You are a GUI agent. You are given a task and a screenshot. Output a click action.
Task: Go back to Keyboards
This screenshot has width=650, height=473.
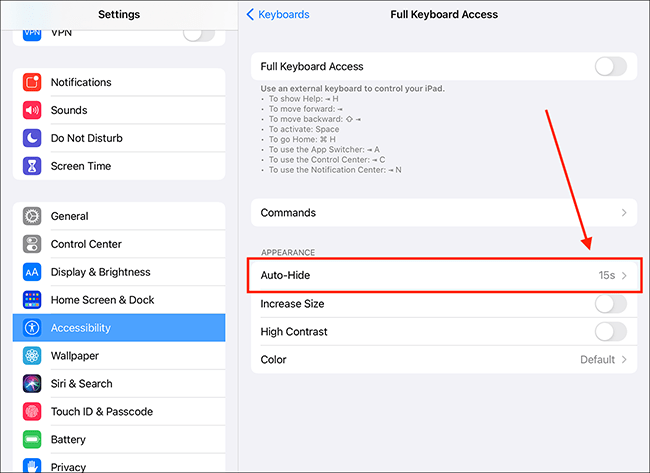(278, 15)
